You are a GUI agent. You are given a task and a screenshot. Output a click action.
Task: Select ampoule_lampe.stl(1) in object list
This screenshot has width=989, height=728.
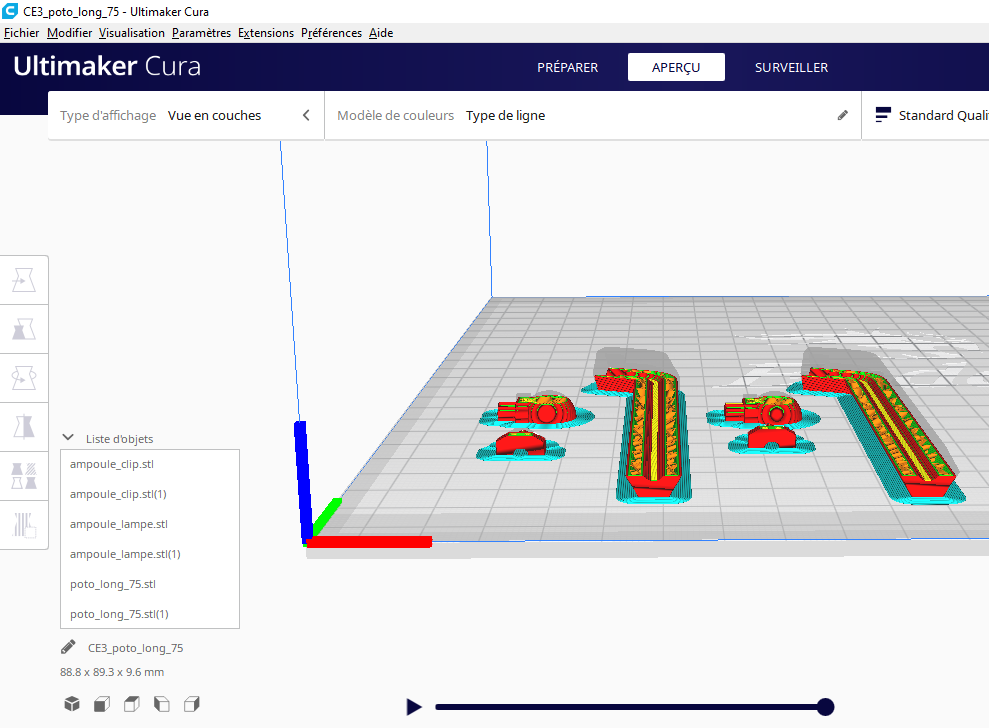pos(150,554)
